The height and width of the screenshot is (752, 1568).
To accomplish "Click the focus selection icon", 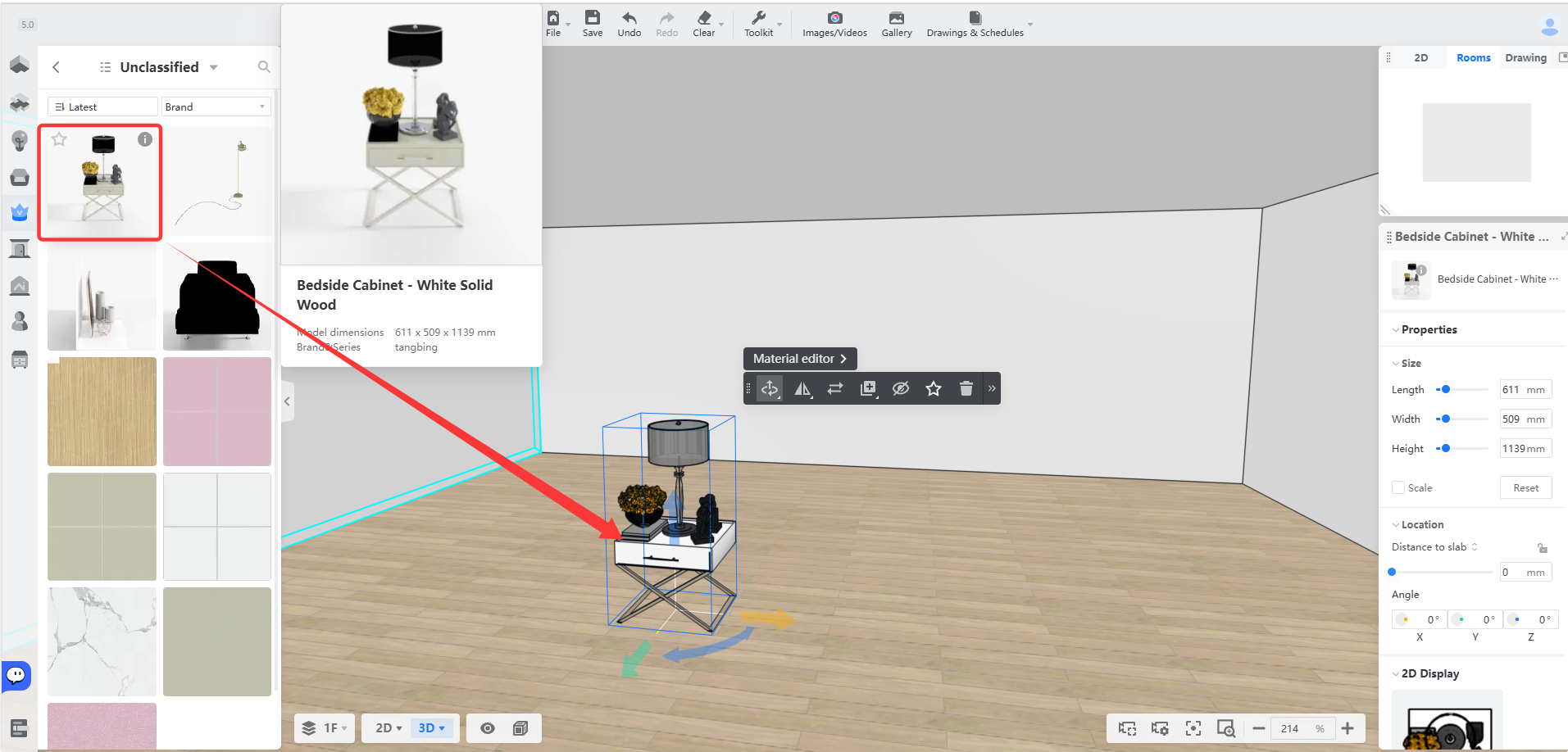I will [x=1193, y=728].
